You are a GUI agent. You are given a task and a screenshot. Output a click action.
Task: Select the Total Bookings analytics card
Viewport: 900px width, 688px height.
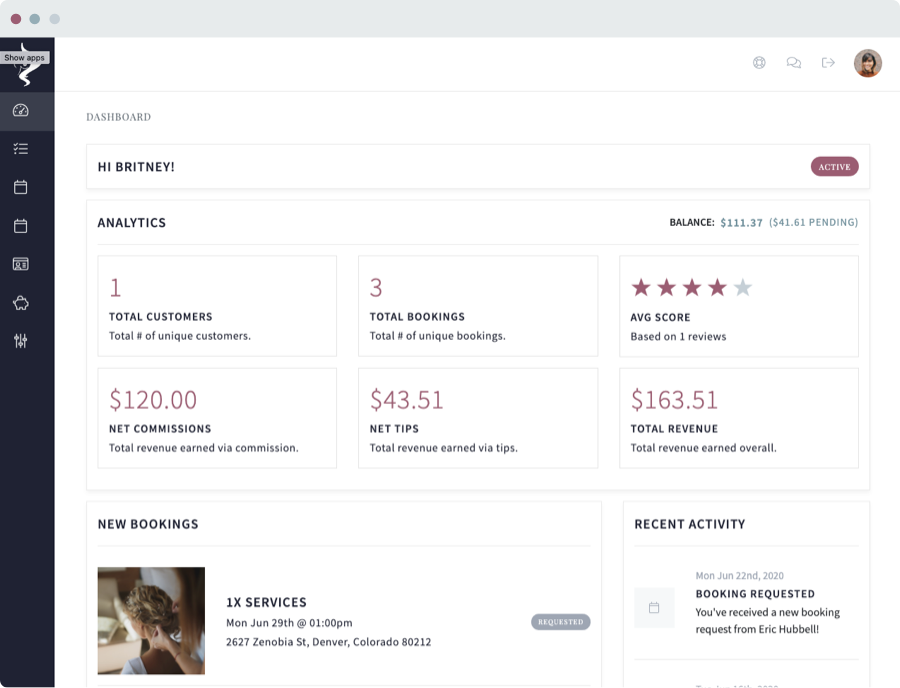(478, 306)
